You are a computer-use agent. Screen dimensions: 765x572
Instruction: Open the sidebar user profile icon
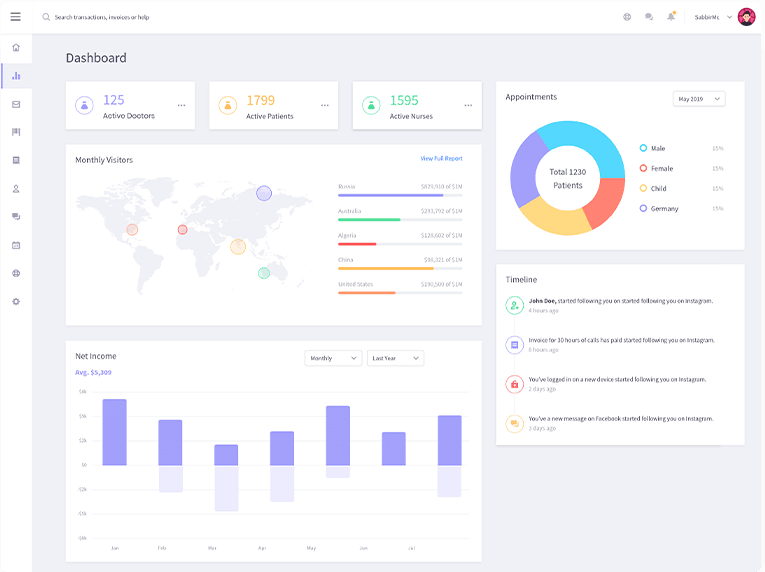pyautogui.click(x=16, y=189)
